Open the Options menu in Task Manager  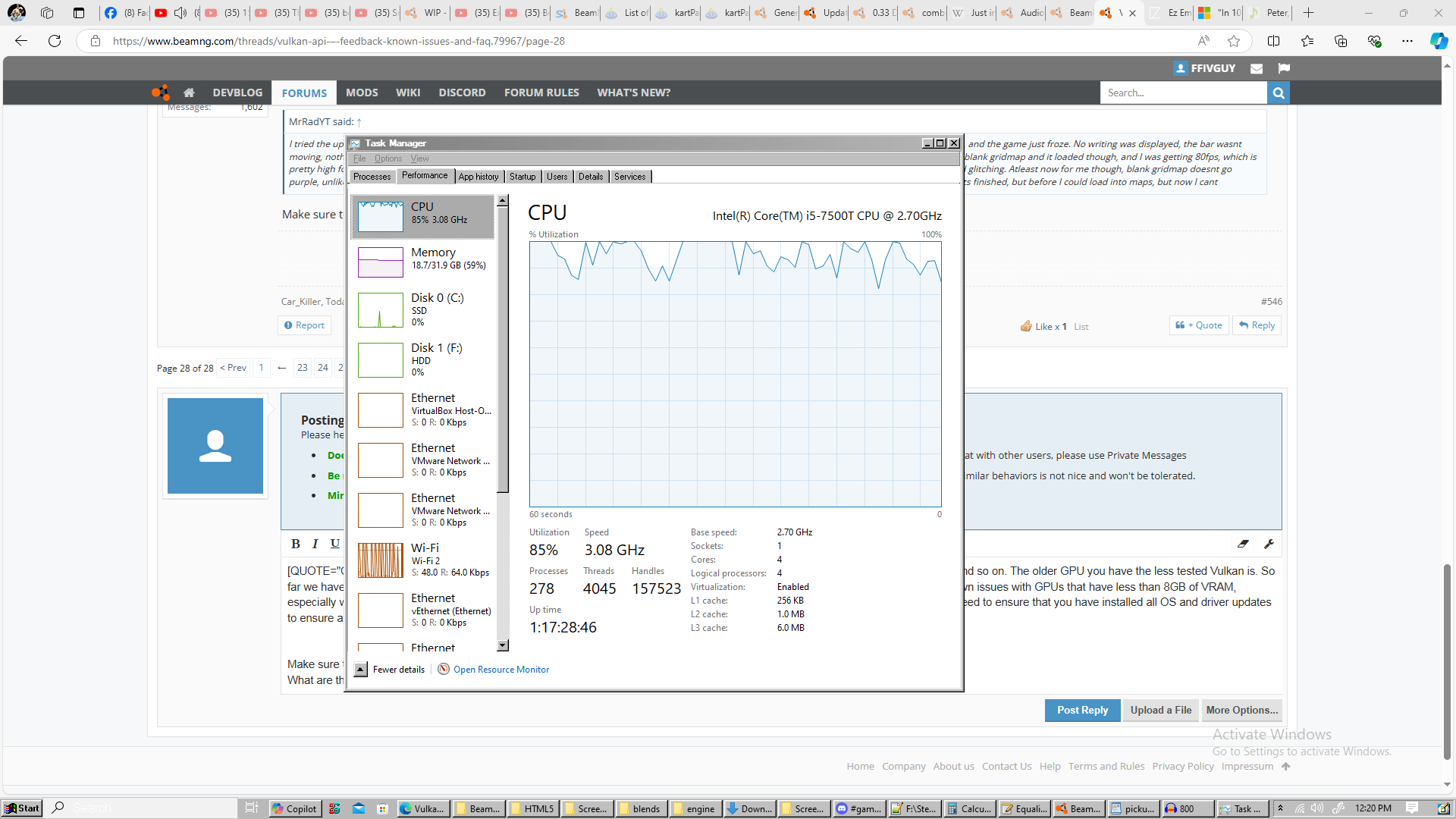click(388, 158)
